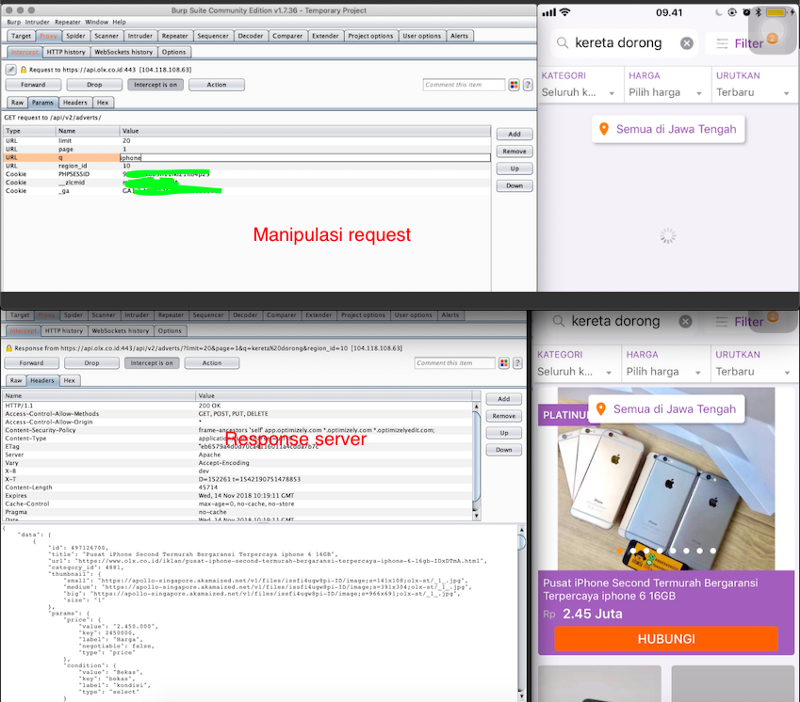Image resolution: width=800 pixels, height=702 pixels.
Task: Toggle 'Intercept is on' in the request window
Action: (155, 85)
